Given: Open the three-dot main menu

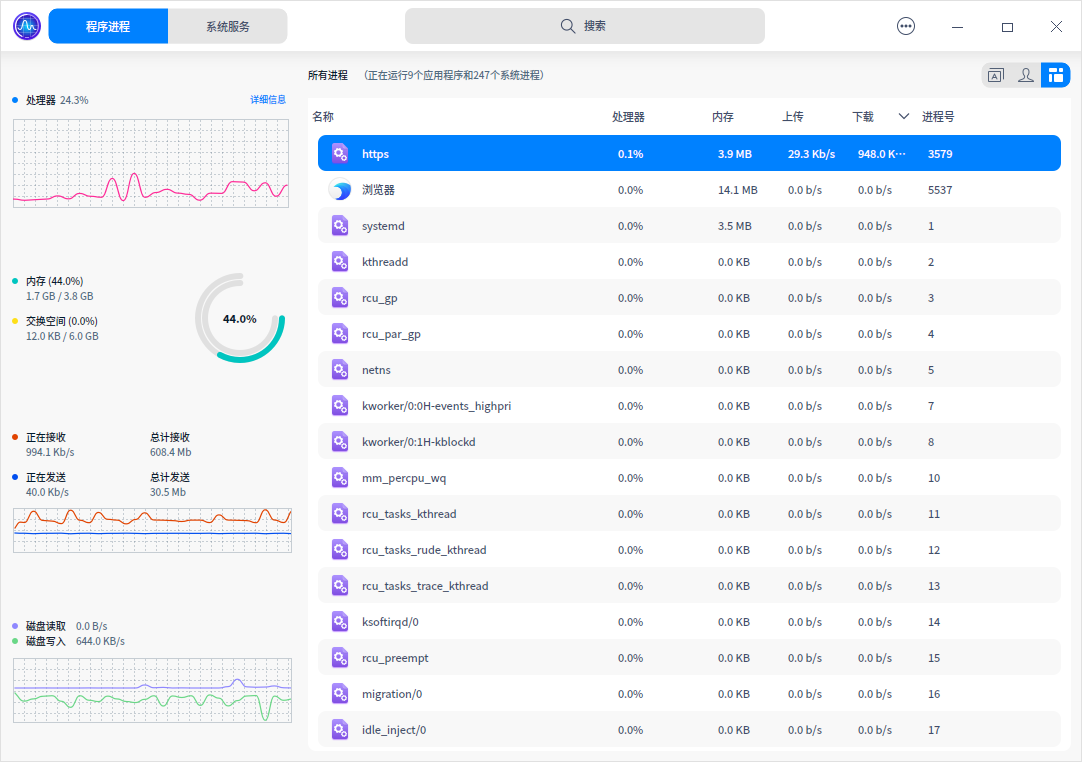Looking at the screenshot, I should (x=906, y=27).
